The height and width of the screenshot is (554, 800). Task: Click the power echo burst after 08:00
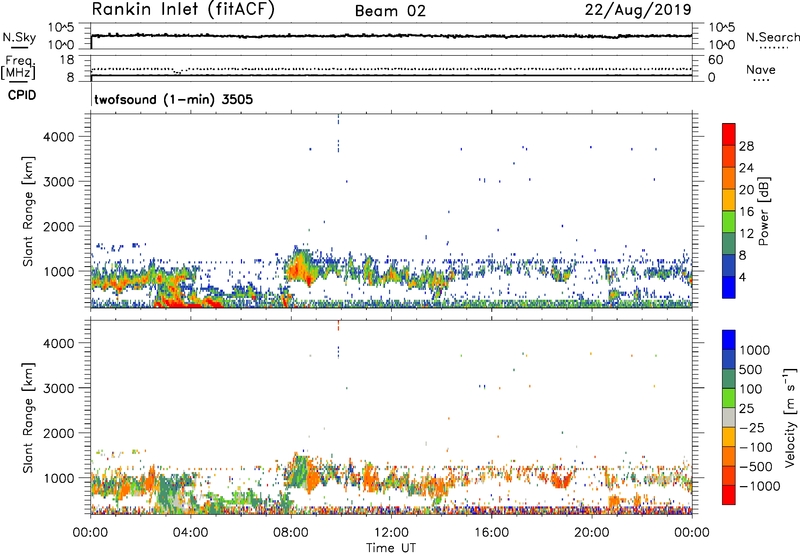click(302, 268)
